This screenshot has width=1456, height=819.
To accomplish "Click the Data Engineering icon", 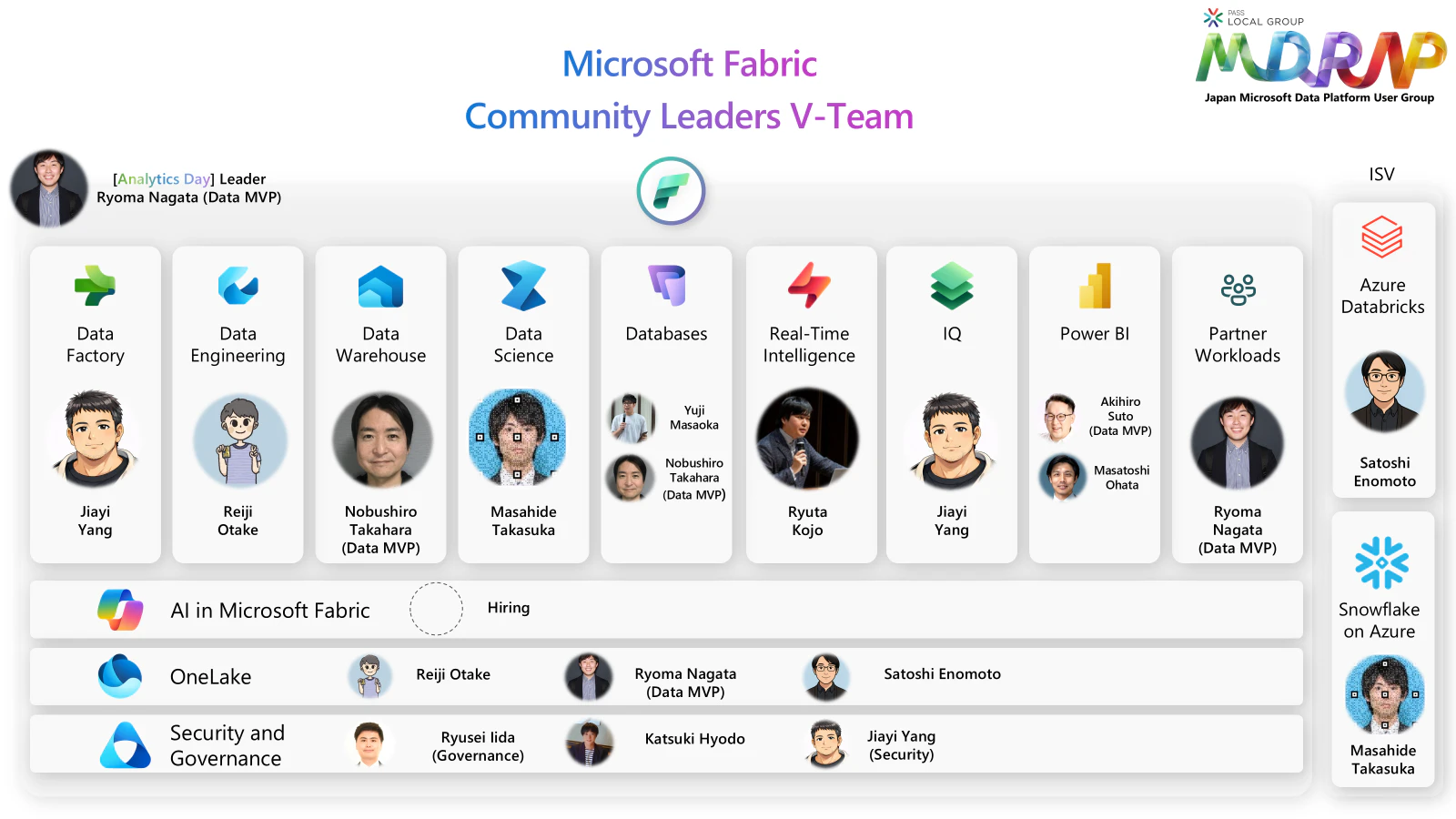I will coord(238,285).
